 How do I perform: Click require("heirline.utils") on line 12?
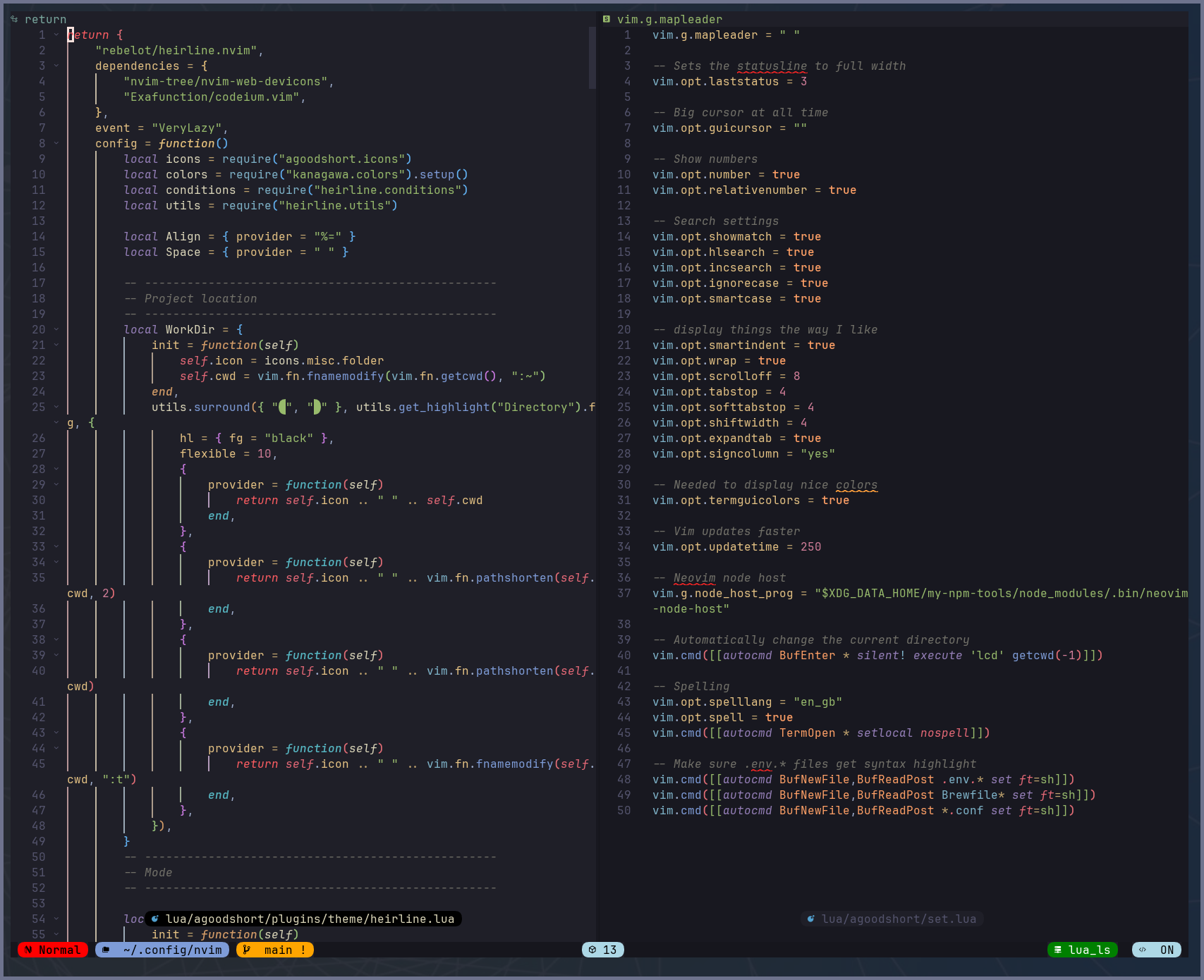pos(310,205)
